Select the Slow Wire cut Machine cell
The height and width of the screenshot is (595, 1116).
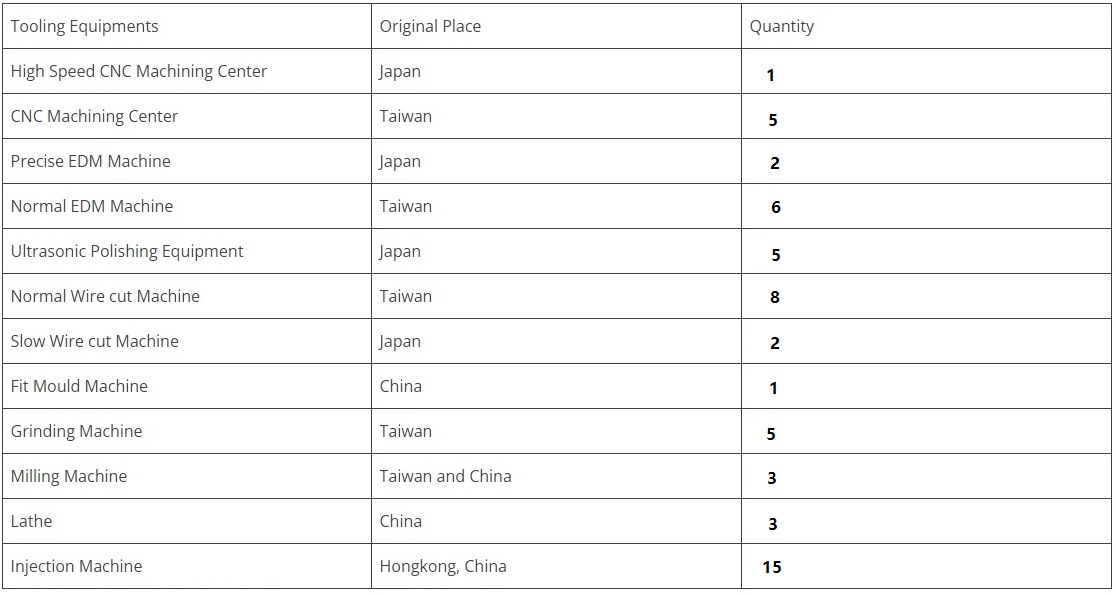click(x=95, y=342)
